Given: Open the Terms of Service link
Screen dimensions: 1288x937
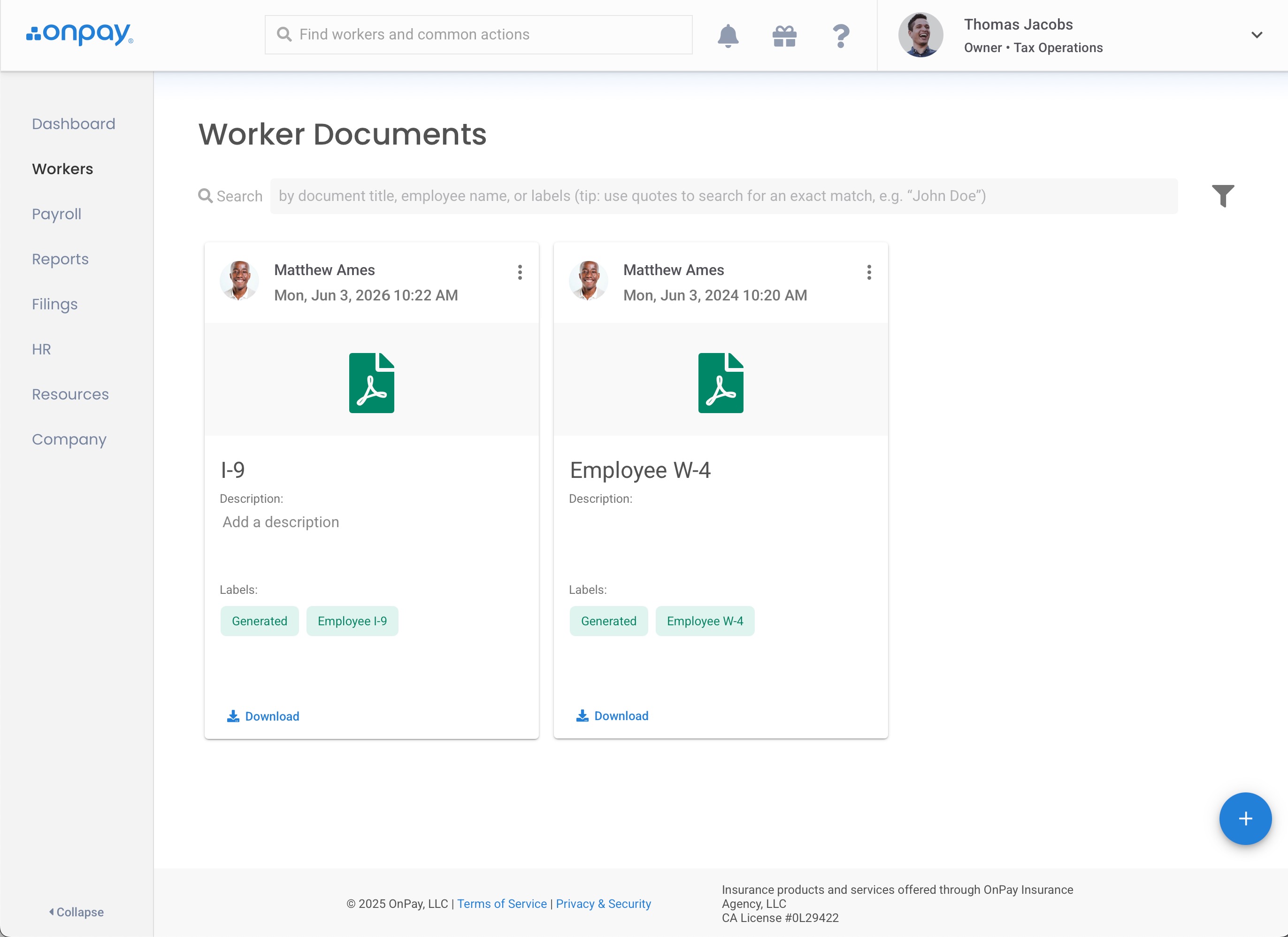Looking at the screenshot, I should [501, 904].
